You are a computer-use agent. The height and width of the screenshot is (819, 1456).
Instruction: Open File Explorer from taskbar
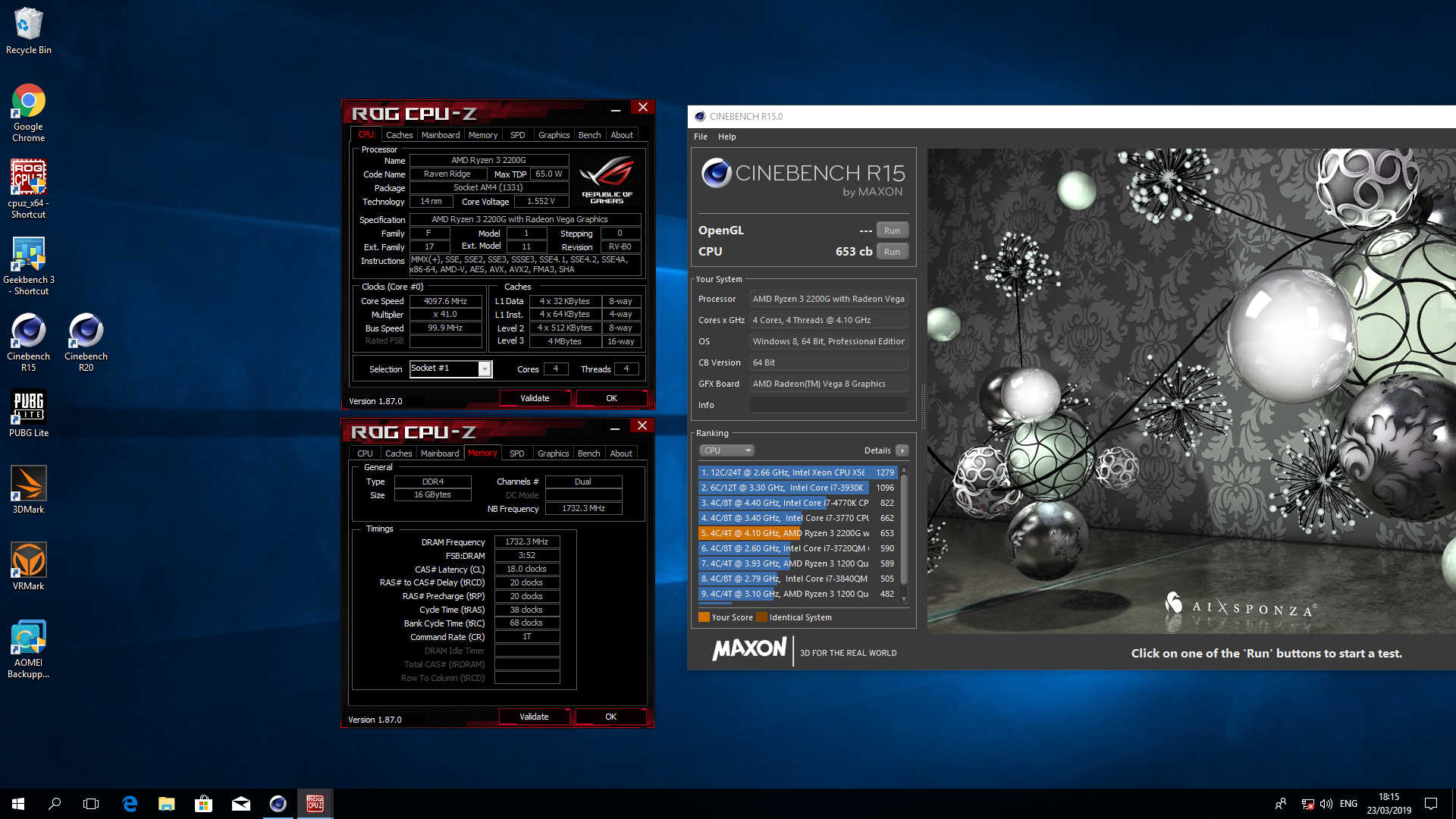click(167, 804)
